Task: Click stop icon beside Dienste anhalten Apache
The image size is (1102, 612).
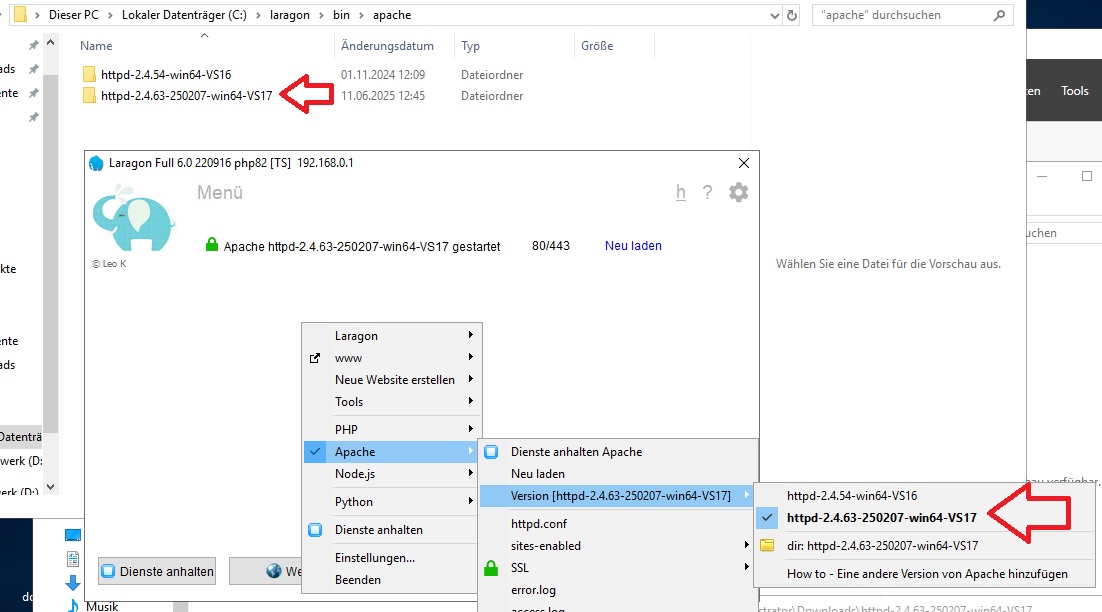Action: (x=491, y=452)
